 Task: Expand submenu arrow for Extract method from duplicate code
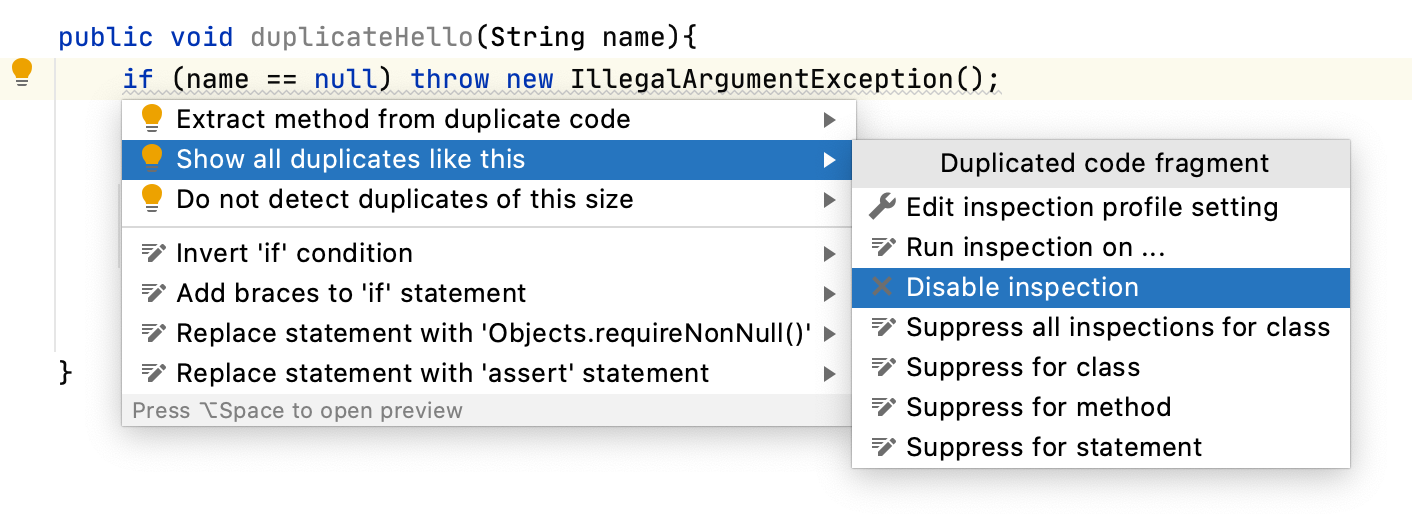(829, 120)
